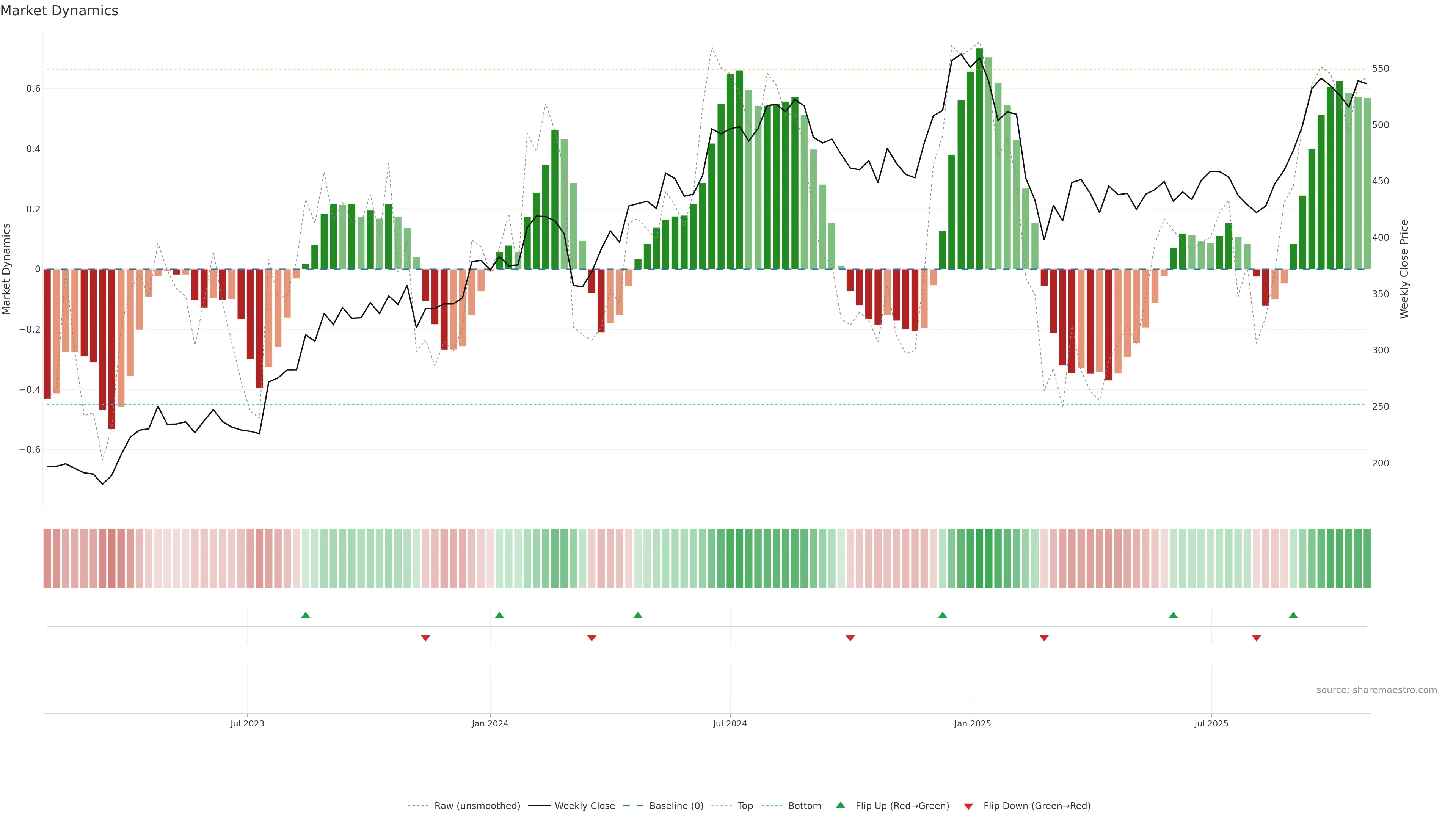
Task: Click the last heatmap strip cell
Action: [x=1367, y=558]
